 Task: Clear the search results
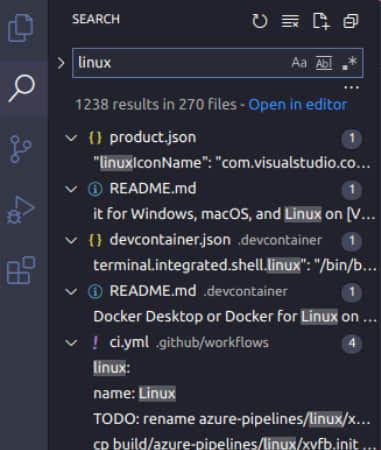click(x=290, y=21)
